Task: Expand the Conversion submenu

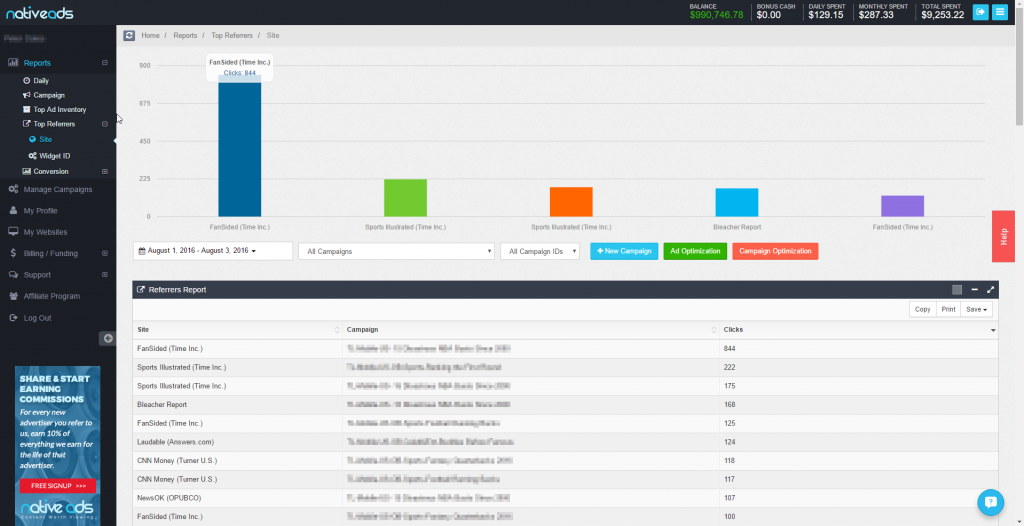Action: [105, 172]
